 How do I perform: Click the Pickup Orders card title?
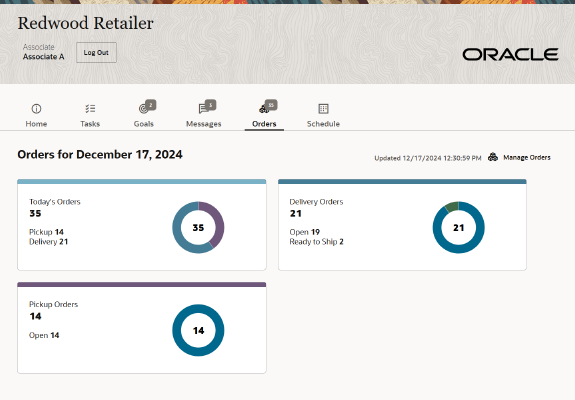[54, 304]
